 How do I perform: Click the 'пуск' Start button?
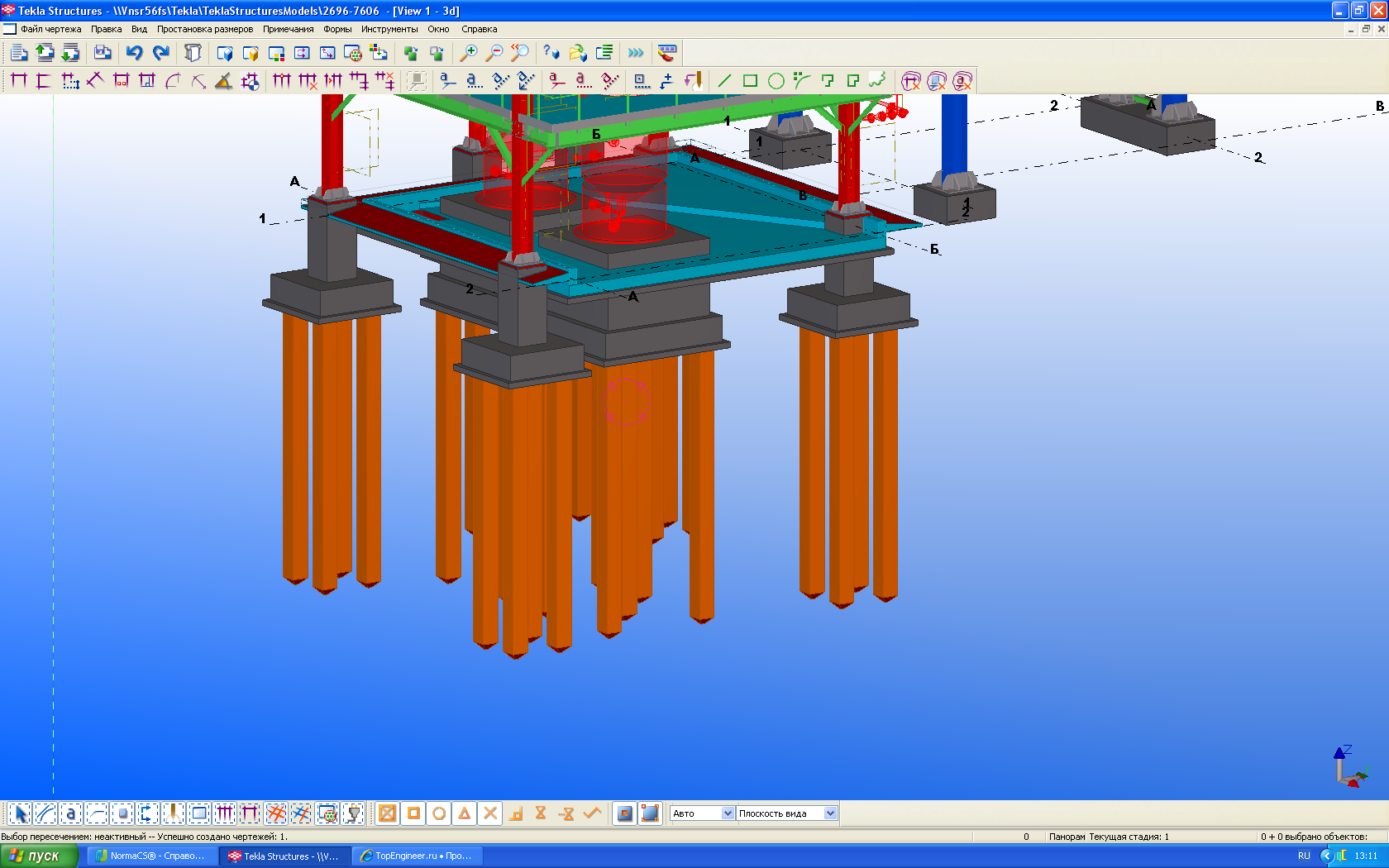click(39, 856)
